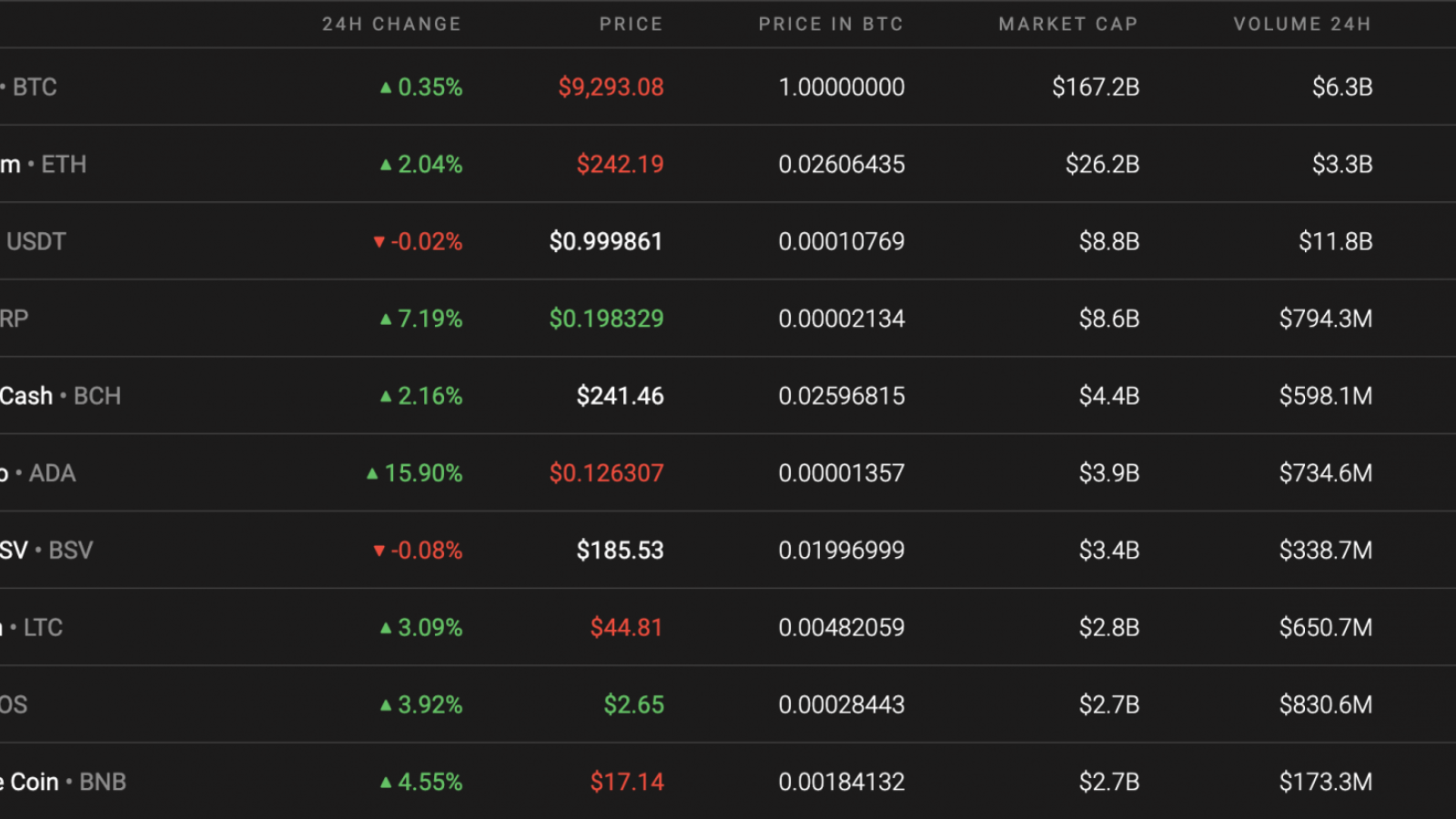This screenshot has width=1456, height=819.
Task: Select the $0.198329 price
Action: (606, 319)
